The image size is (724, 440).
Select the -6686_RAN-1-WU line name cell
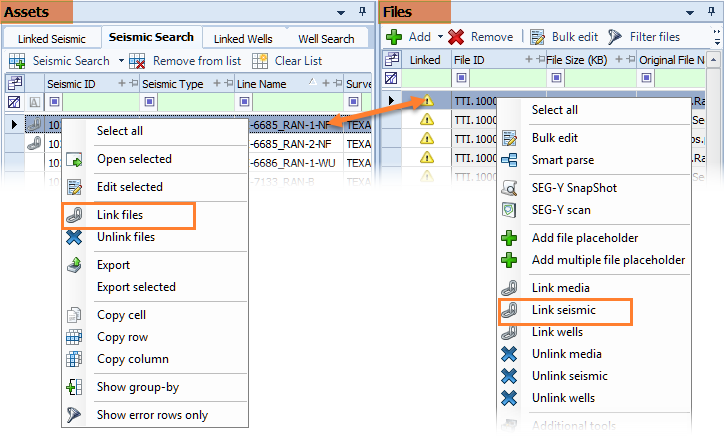click(296, 163)
